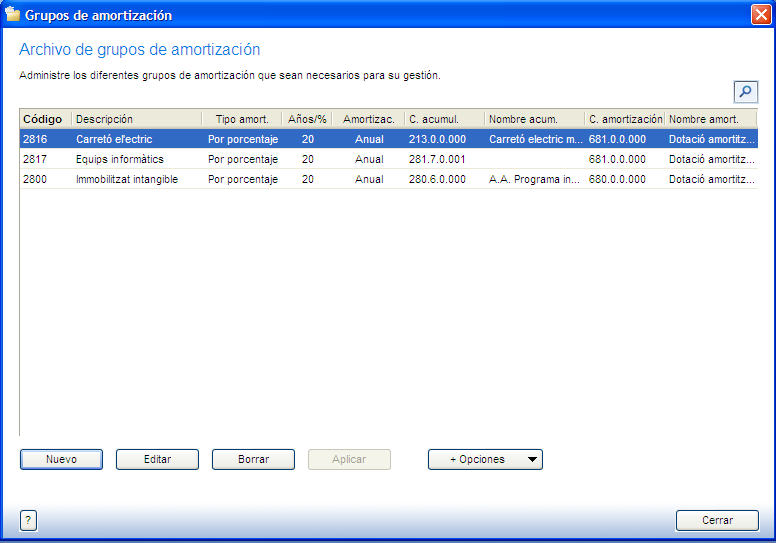
Task: Click the Amortizac. column header
Action: click(x=368, y=119)
